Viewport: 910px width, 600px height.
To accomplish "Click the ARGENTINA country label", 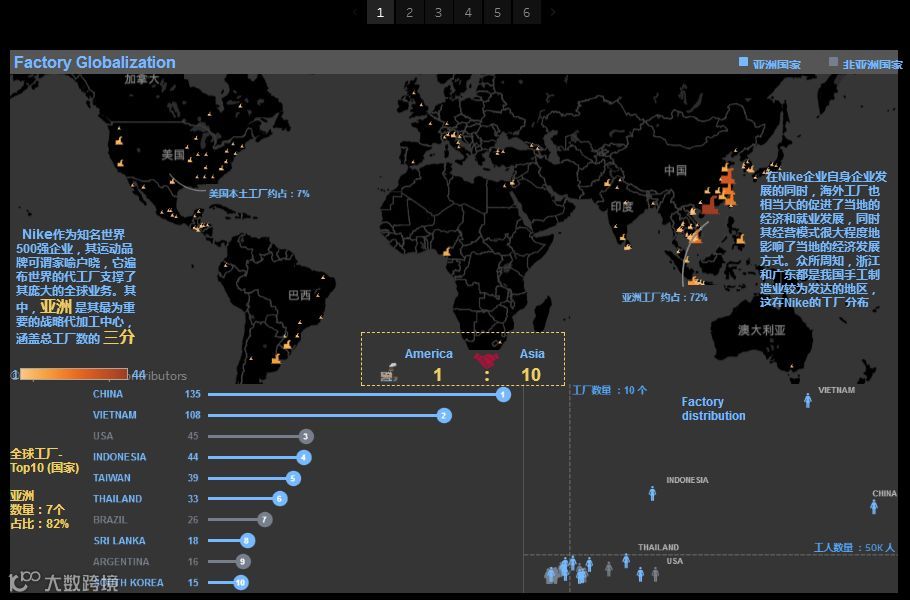I will tap(121, 562).
